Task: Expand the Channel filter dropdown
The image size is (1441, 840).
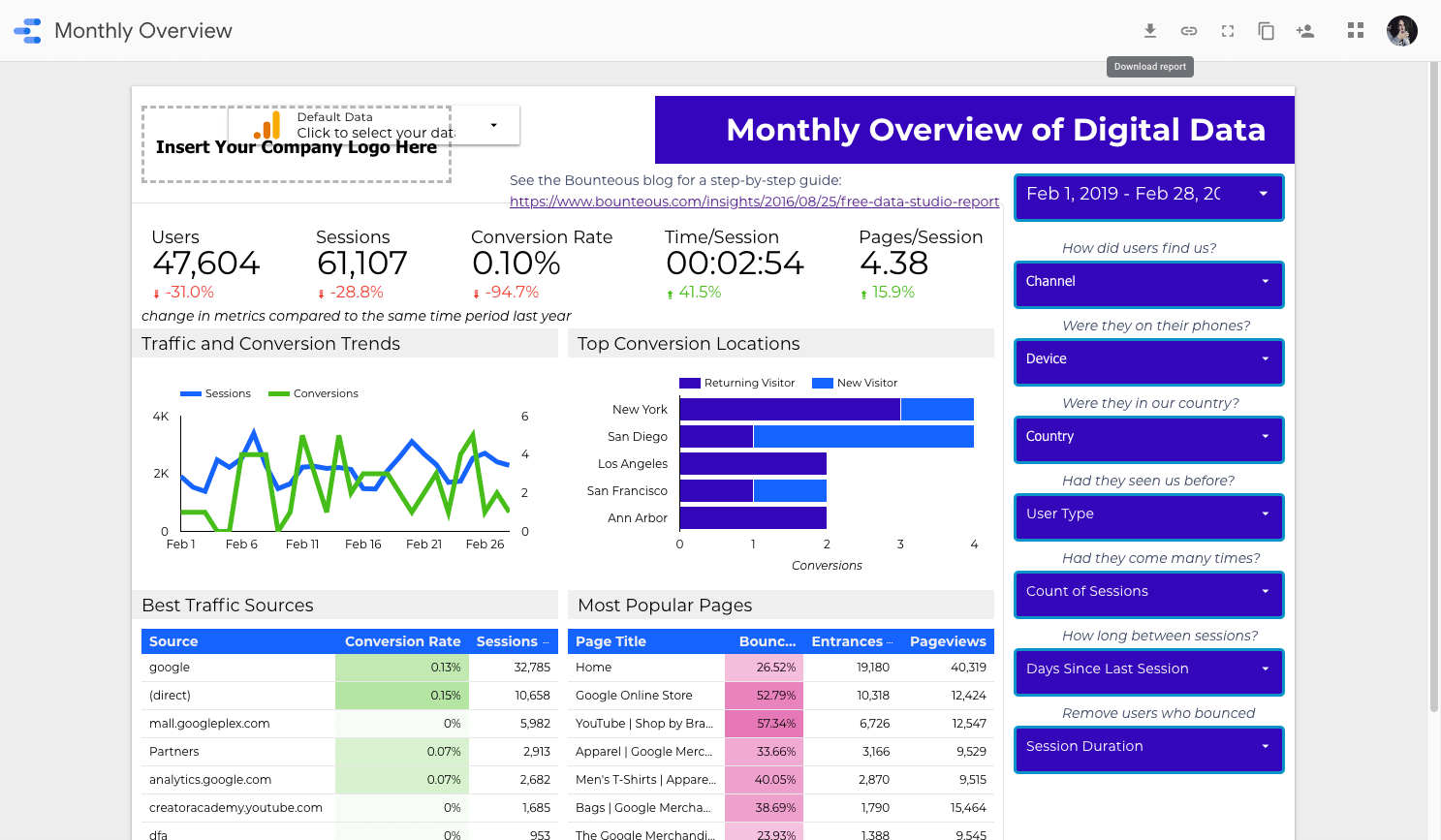Action: click(x=1148, y=284)
